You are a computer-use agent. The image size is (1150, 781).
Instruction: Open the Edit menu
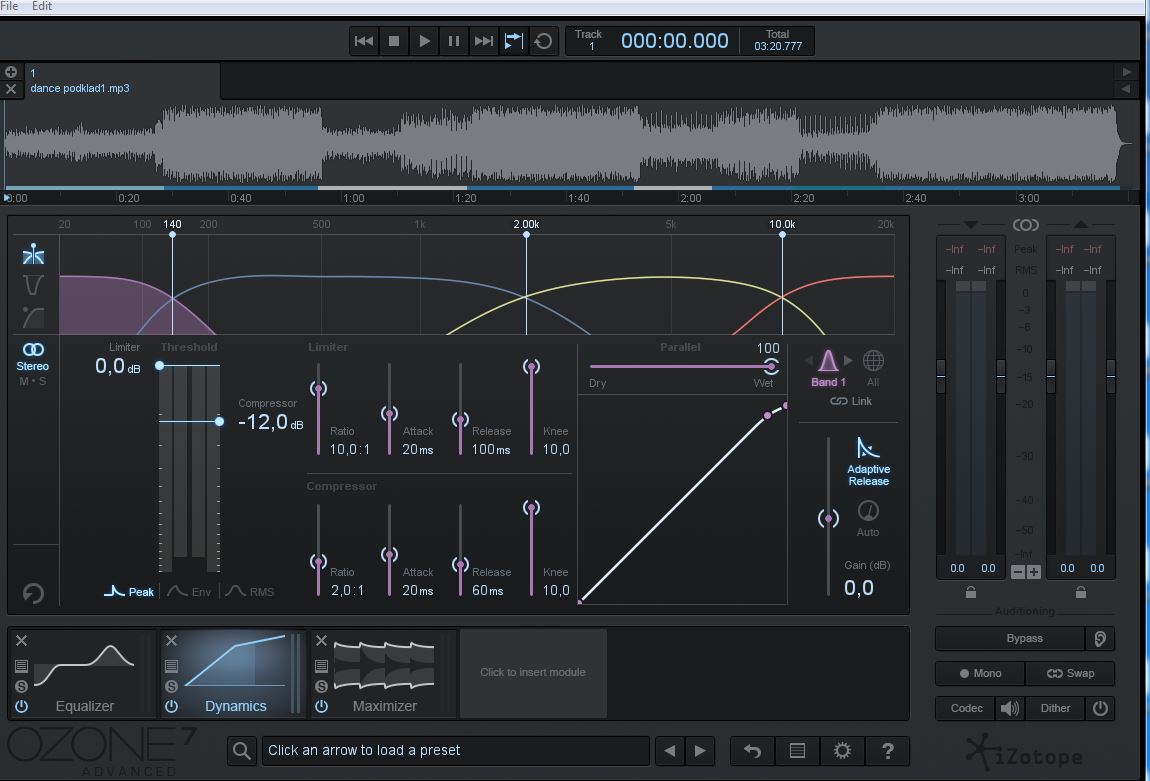(42, 6)
